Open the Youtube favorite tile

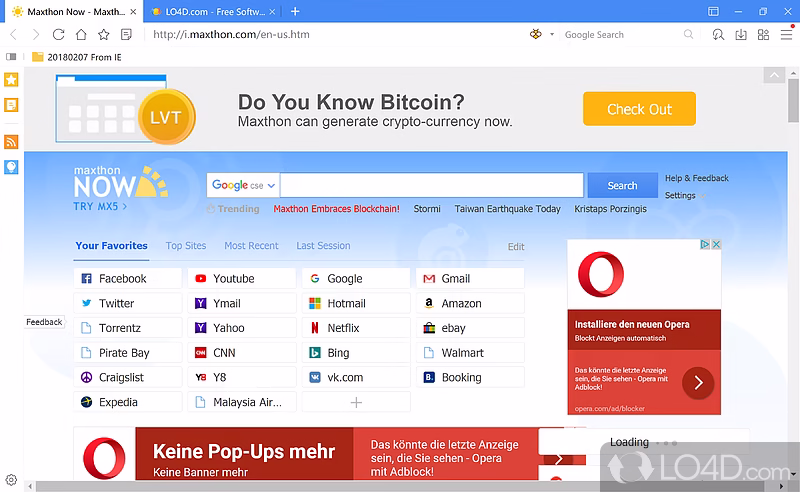(x=242, y=279)
